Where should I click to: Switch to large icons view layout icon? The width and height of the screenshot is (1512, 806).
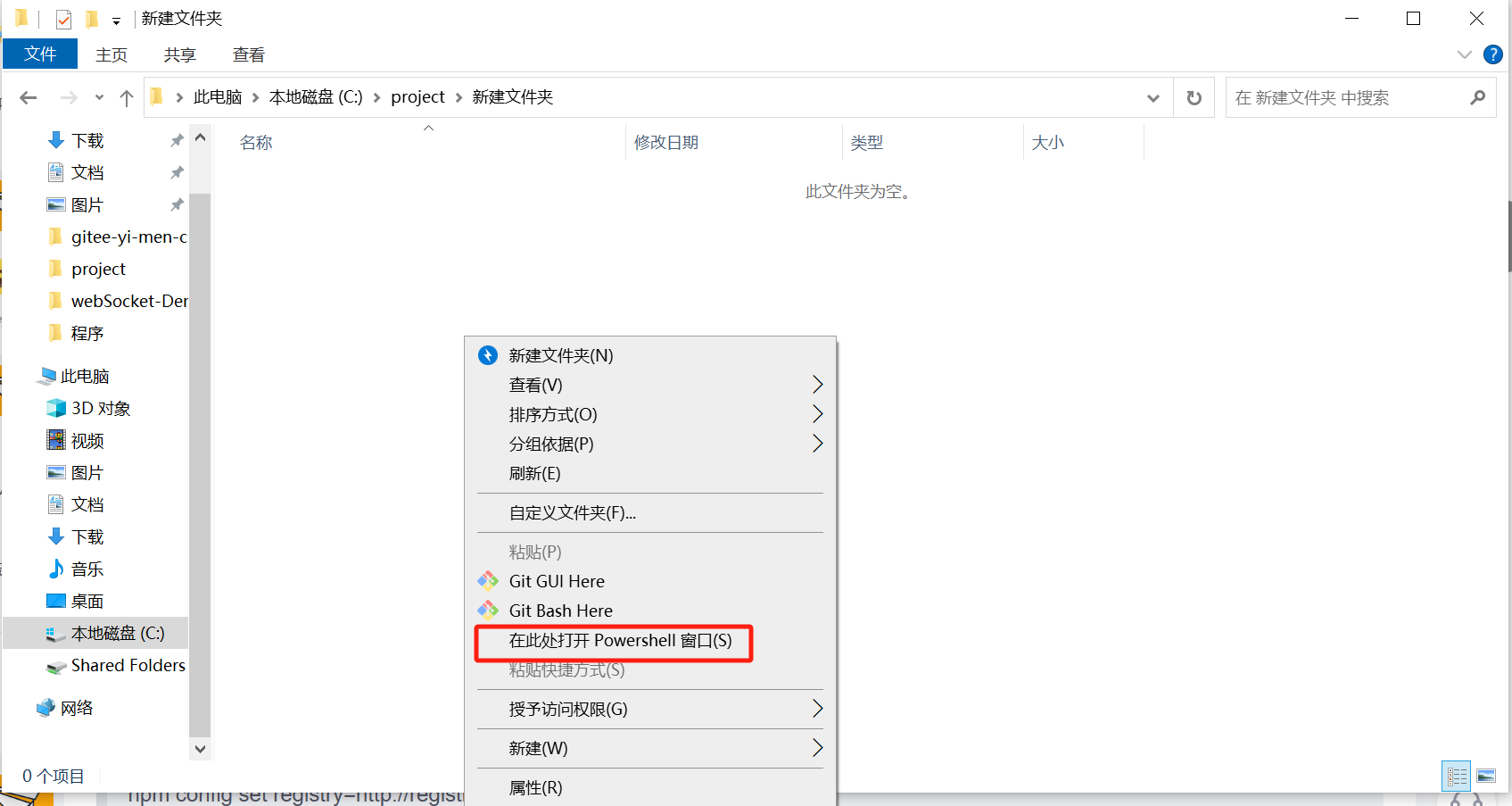[1486, 776]
